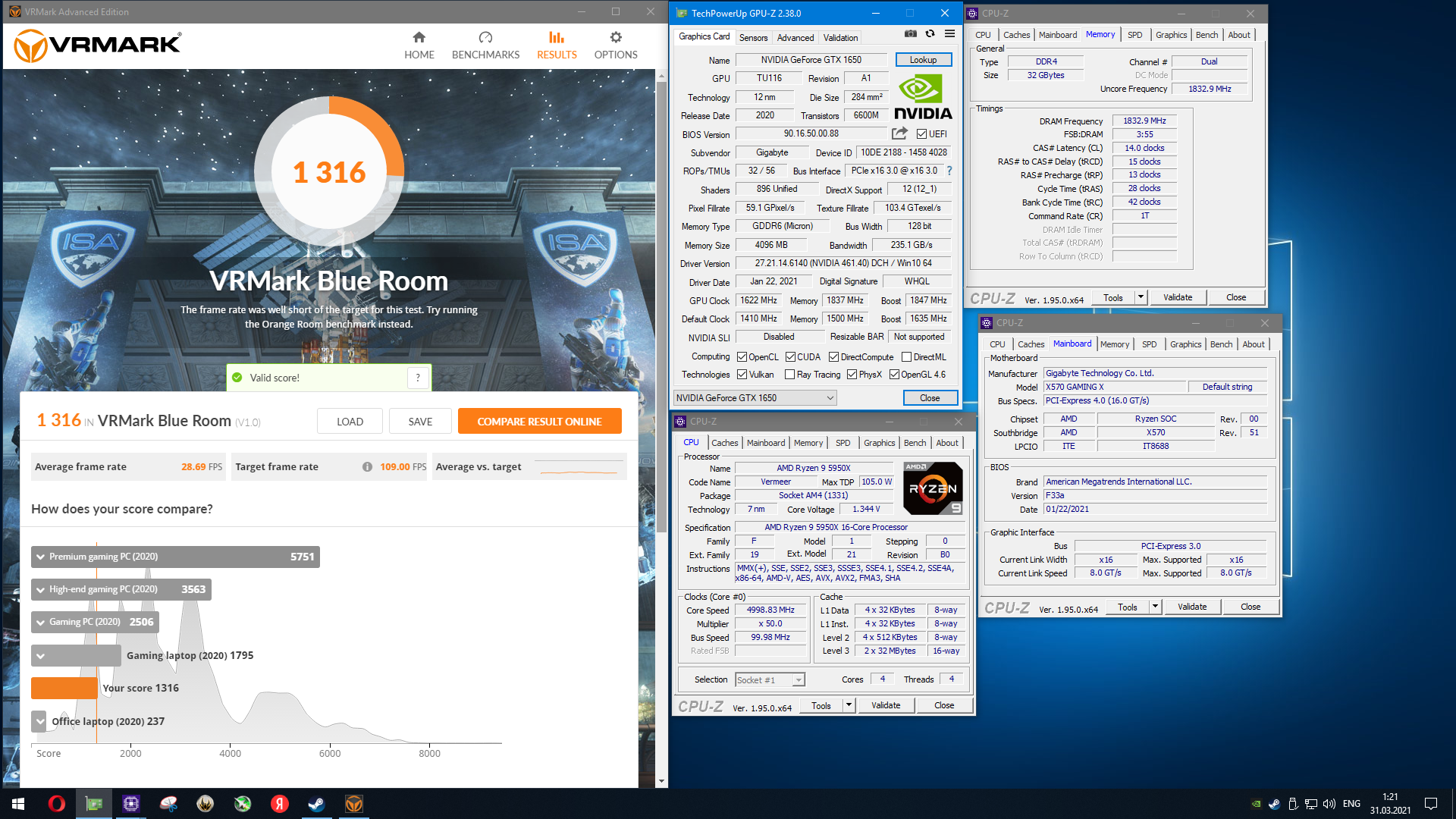Open the GPU-Z hamburger menu
1456x819 pixels.
click(949, 34)
